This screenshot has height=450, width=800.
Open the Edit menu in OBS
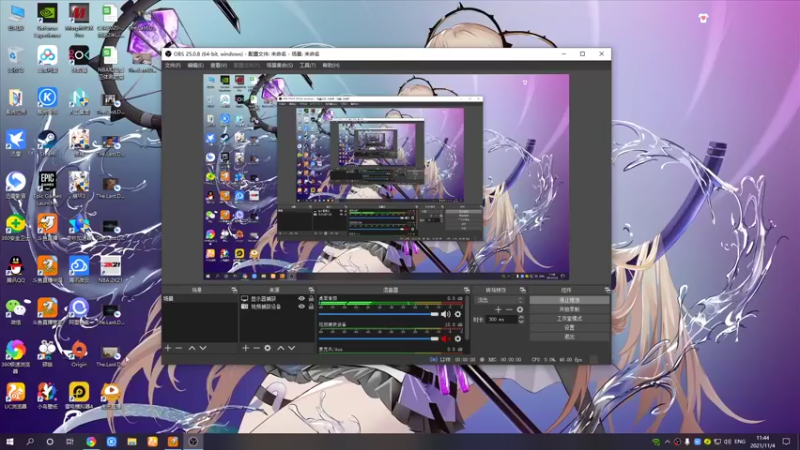pos(195,65)
